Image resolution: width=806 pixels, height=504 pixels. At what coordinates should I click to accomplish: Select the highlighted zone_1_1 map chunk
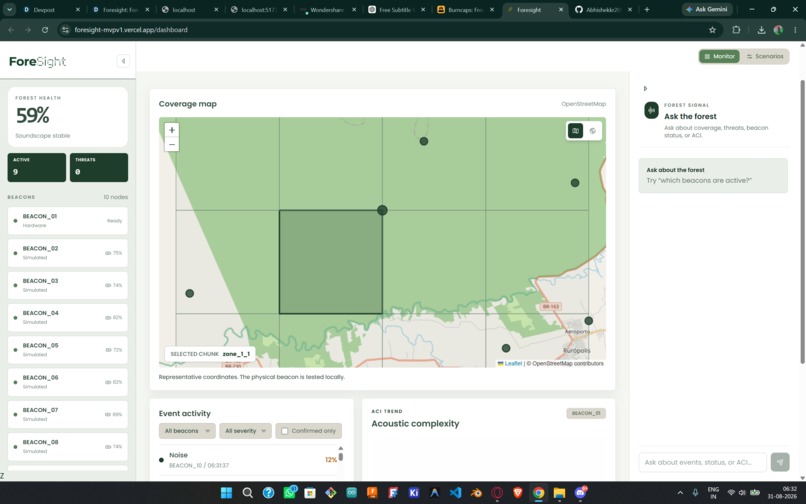click(331, 262)
